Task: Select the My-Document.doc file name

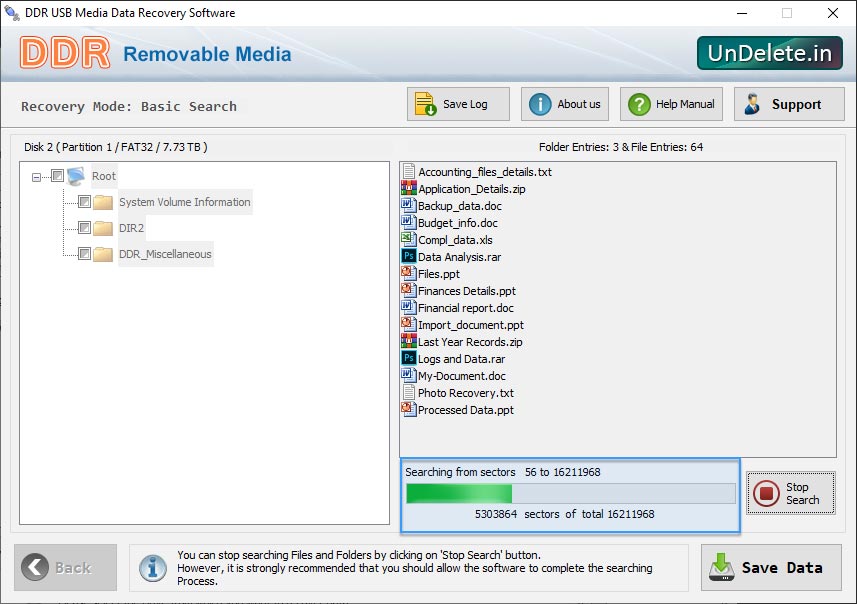Action: click(462, 376)
